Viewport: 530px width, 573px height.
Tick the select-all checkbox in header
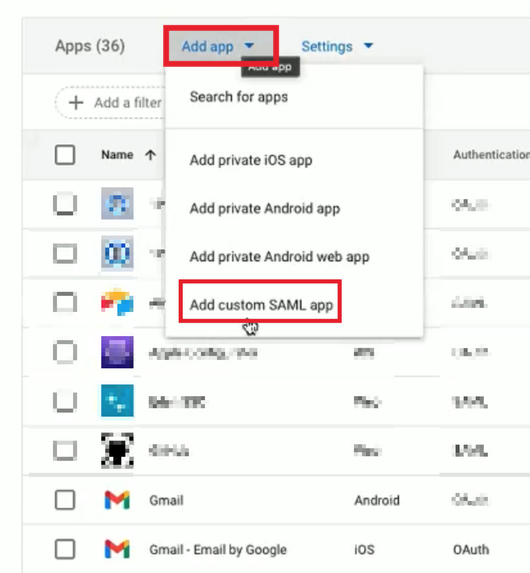[x=65, y=155]
